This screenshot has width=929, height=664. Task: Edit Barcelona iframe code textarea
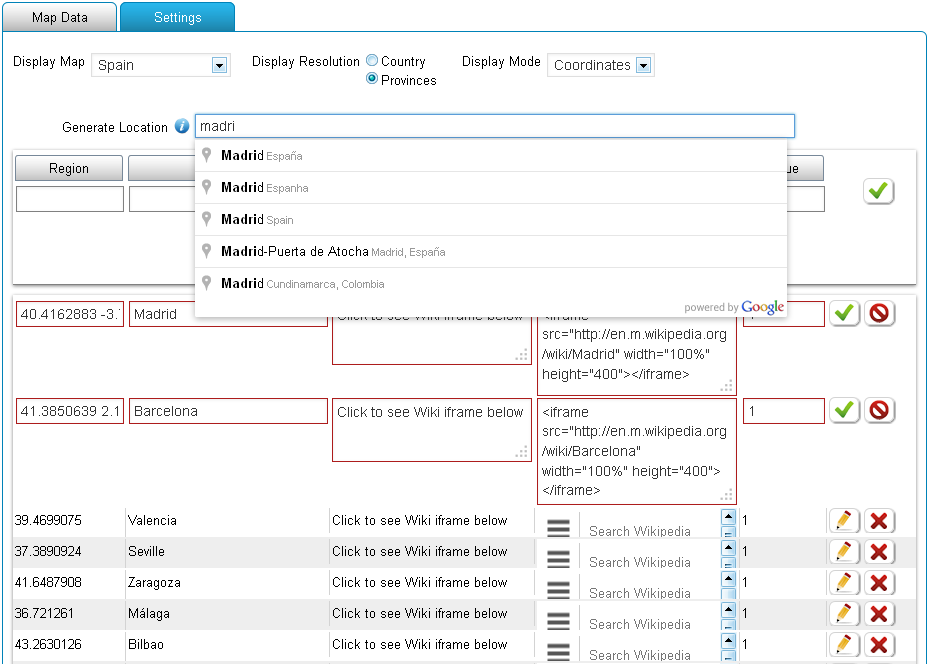tap(636, 451)
